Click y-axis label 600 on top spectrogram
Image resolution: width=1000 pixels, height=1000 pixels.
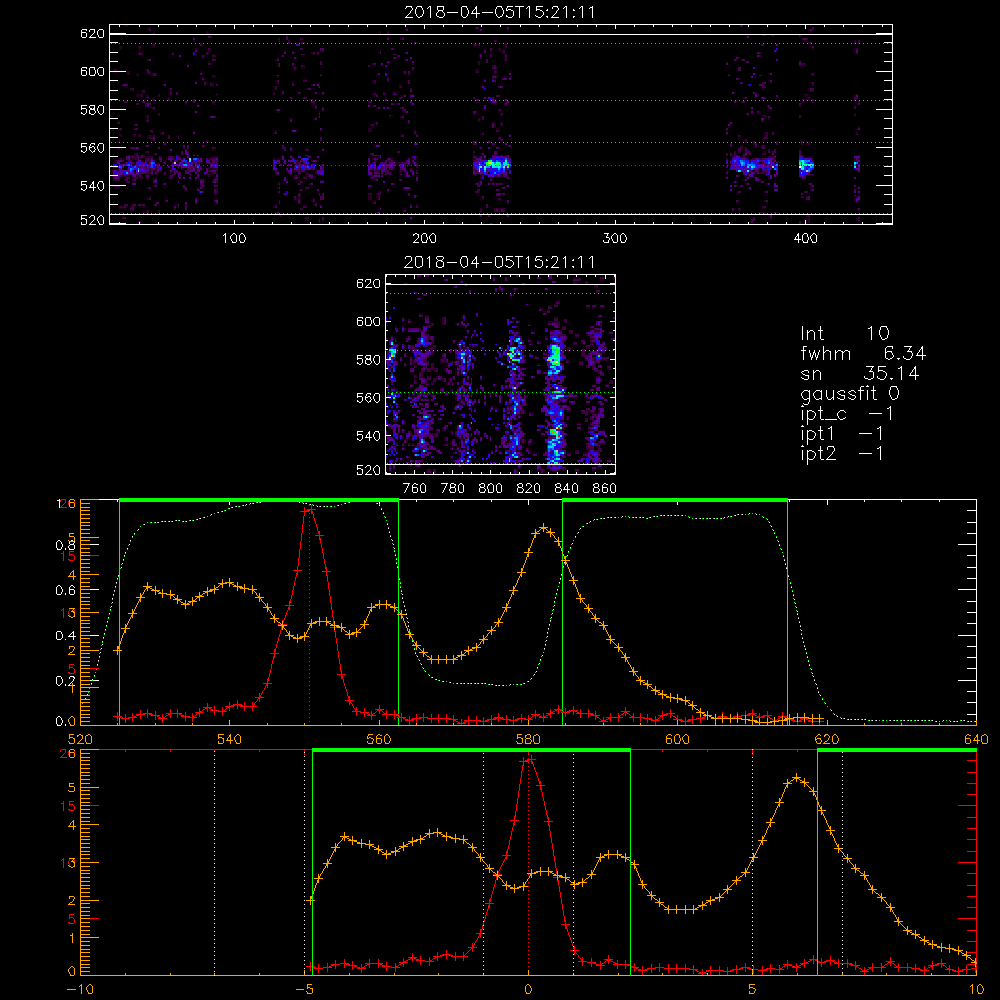tap(92, 71)
